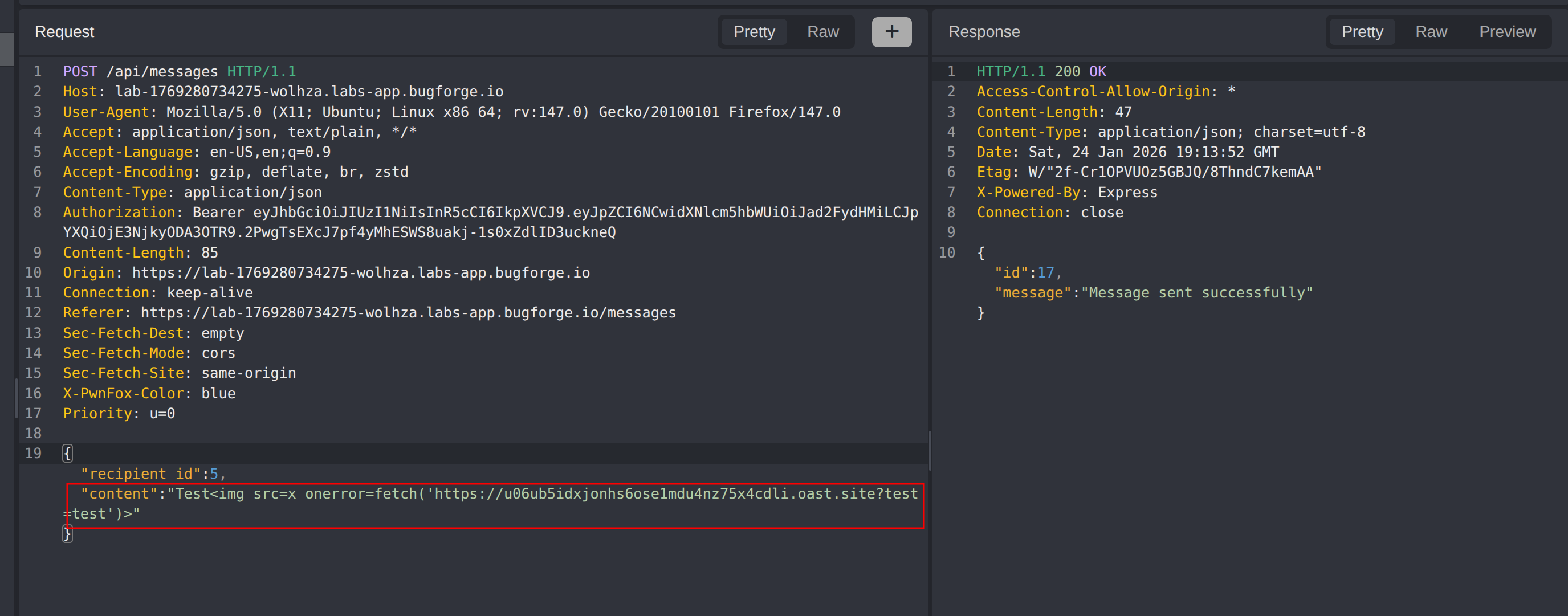Click the opening brace on response line 10

click(980, 252)
